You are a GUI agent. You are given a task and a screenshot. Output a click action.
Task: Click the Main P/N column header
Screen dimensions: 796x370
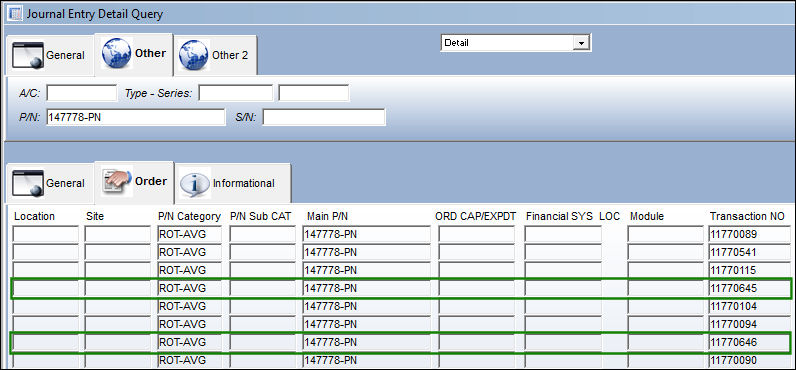(x=327, y=216)
